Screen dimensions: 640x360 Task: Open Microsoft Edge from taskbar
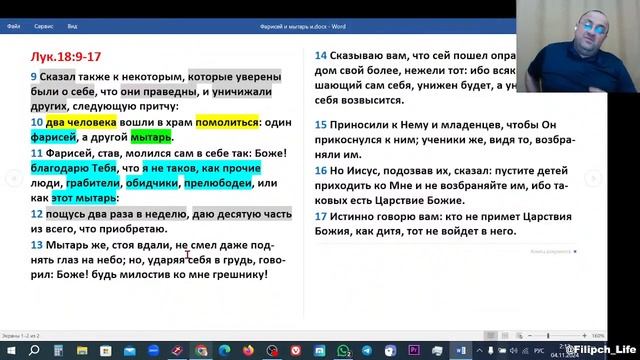coord(224,351)
